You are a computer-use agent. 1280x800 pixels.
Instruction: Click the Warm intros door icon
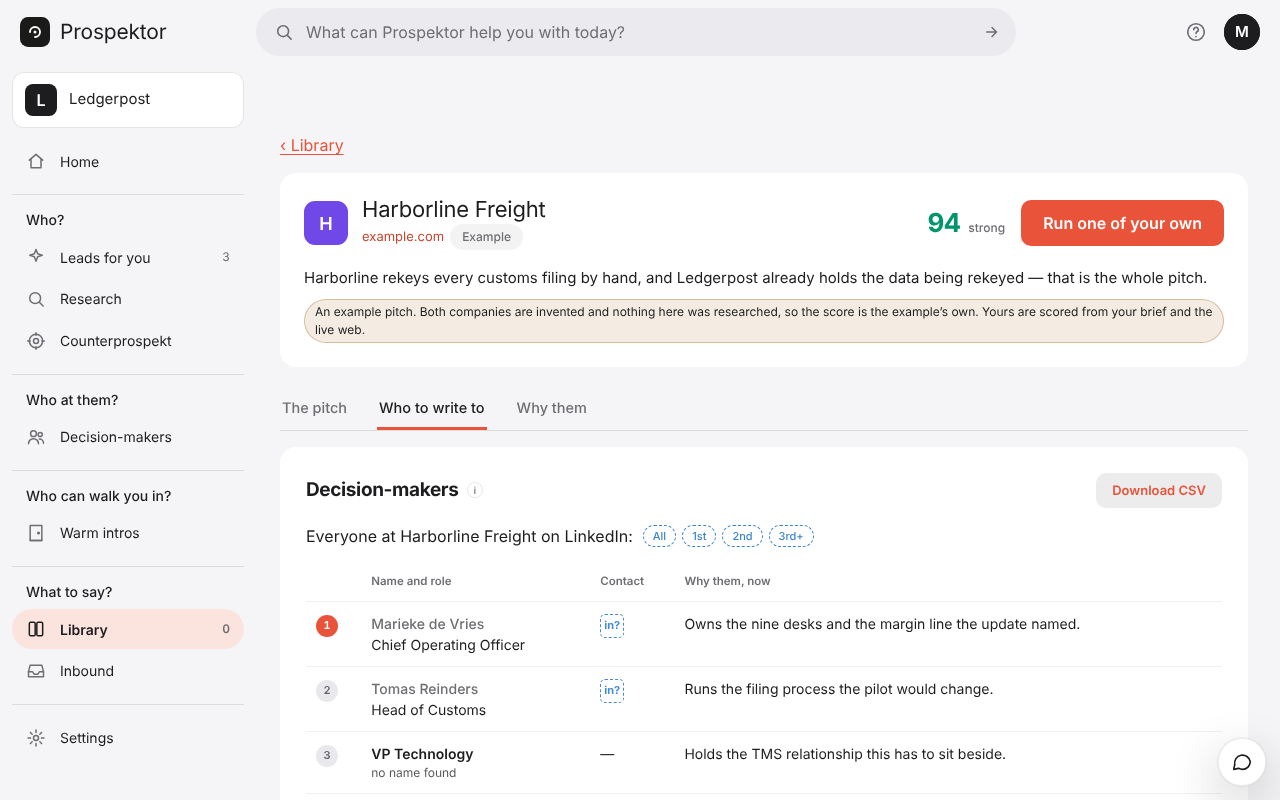(36, 533)
